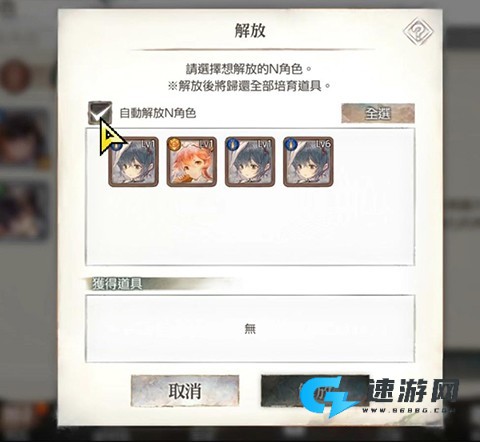The height and width of the screenshot is (442, 480).
Task: Select the first blue-haired Lv1 character
Action: [x=133, y=162]
